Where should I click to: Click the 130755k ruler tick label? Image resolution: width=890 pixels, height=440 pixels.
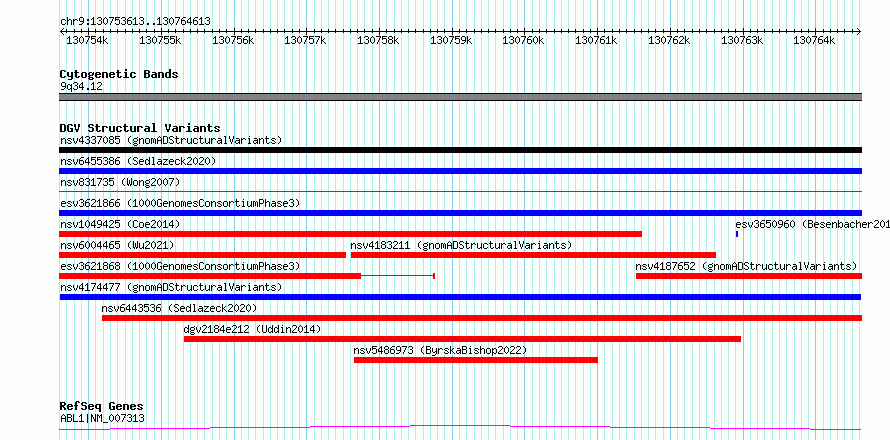click(x=161, y=40)
